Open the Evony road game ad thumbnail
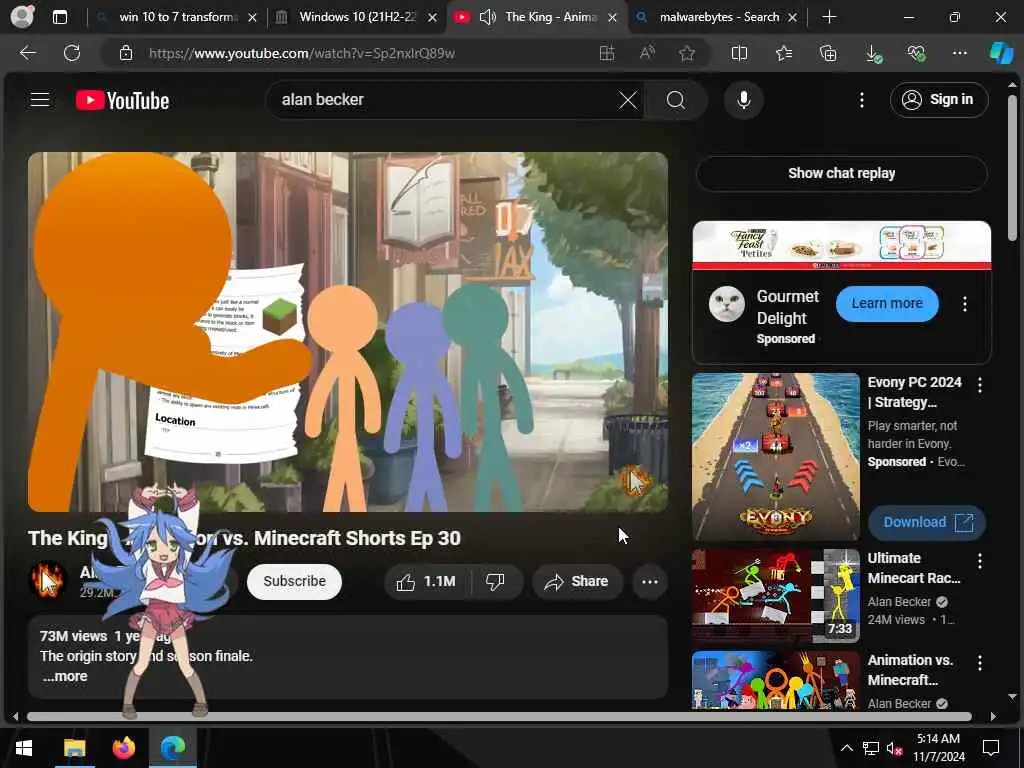Image resolution: width=1024 pixels, height=768 pixels. point(775,456)
